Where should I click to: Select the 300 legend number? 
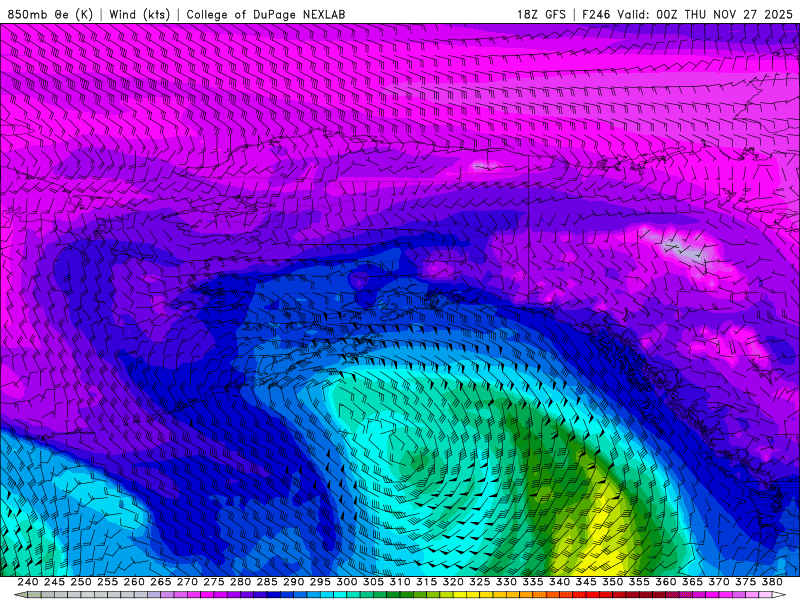[x=346, y=582]
